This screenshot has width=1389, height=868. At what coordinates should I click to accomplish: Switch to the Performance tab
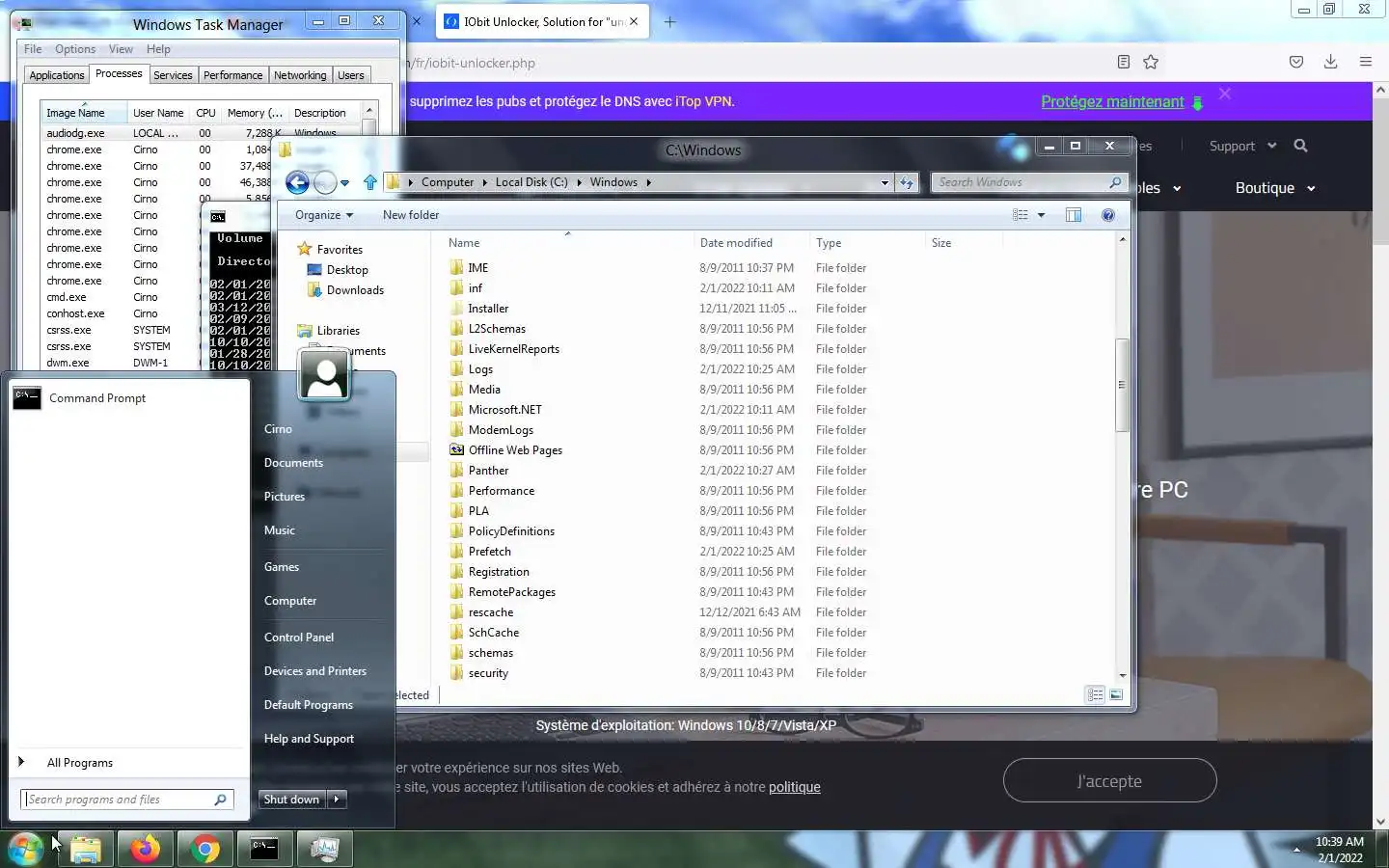pos(232,75)
